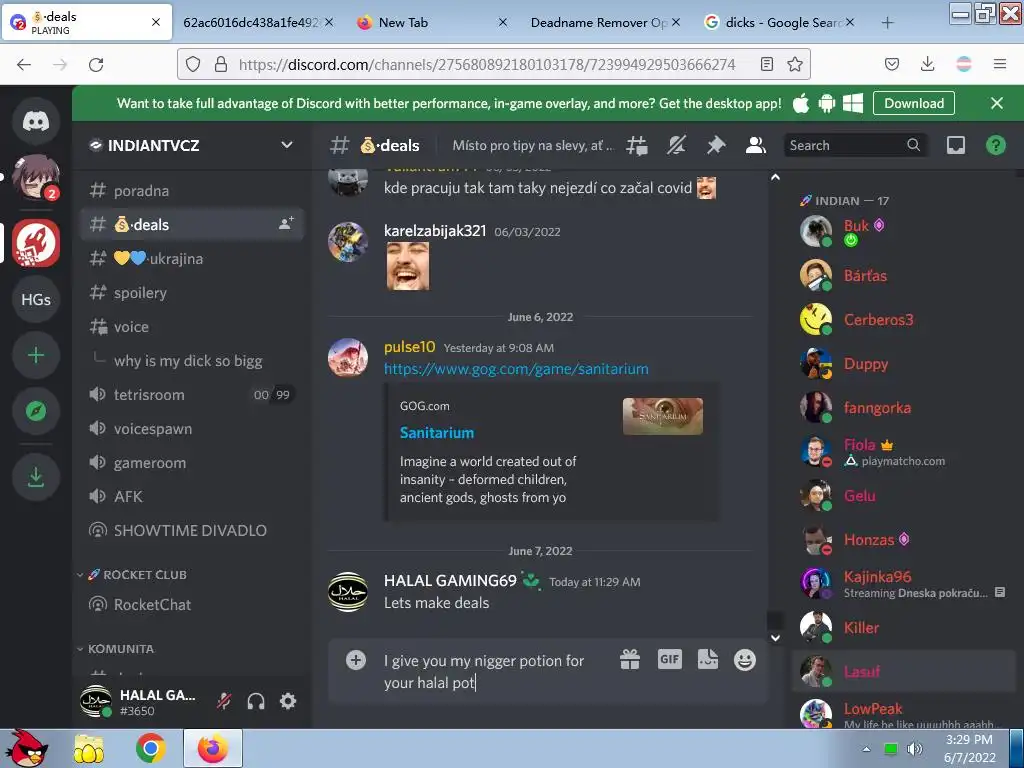Reload the page in Firefox
Image resolution: width=1024 pixels, height=768 pixels.
tap(96, 65)
